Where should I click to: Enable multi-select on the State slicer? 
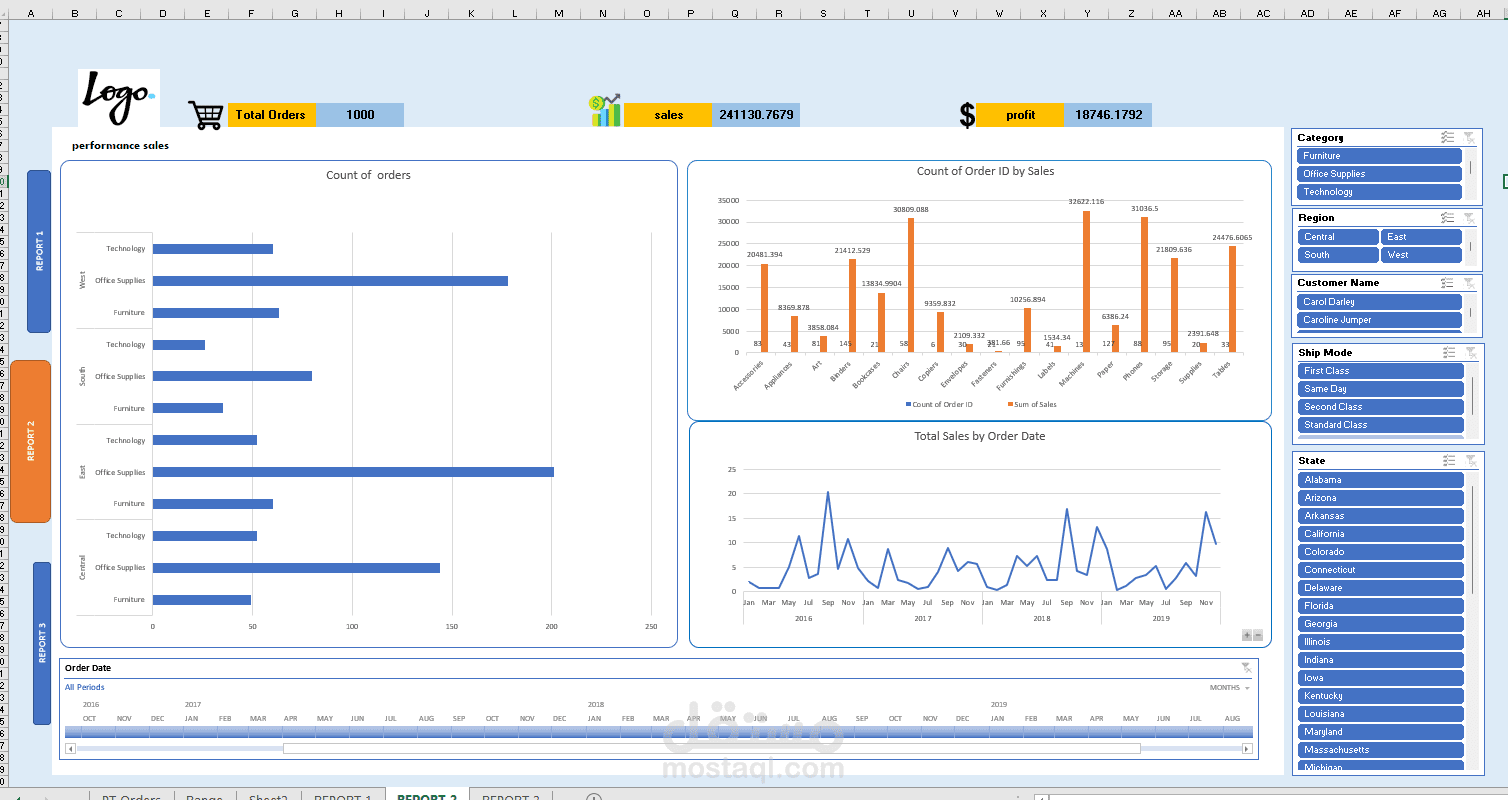tap(1449, 460)
